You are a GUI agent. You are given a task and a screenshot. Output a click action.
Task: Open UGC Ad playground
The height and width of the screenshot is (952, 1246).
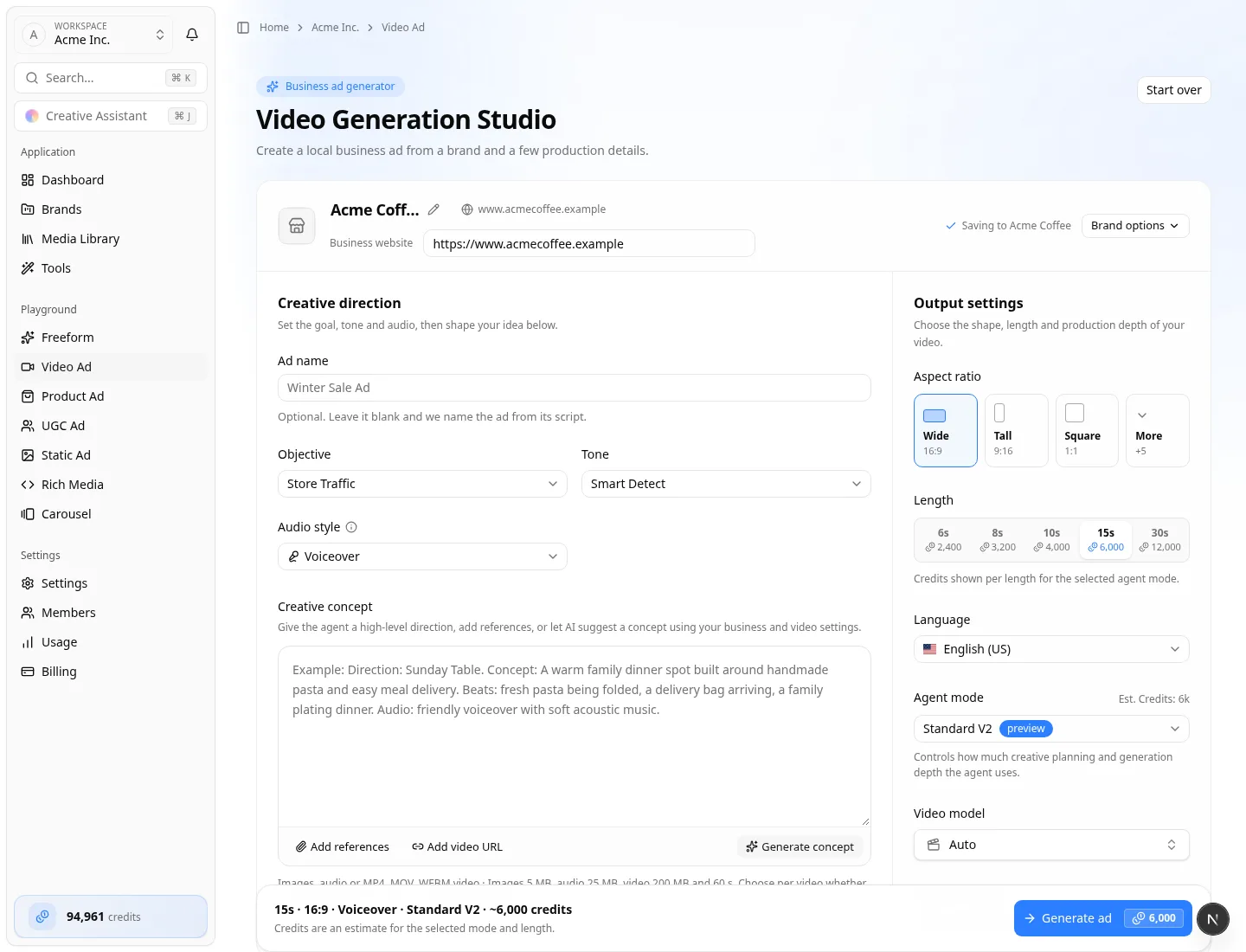111,426
